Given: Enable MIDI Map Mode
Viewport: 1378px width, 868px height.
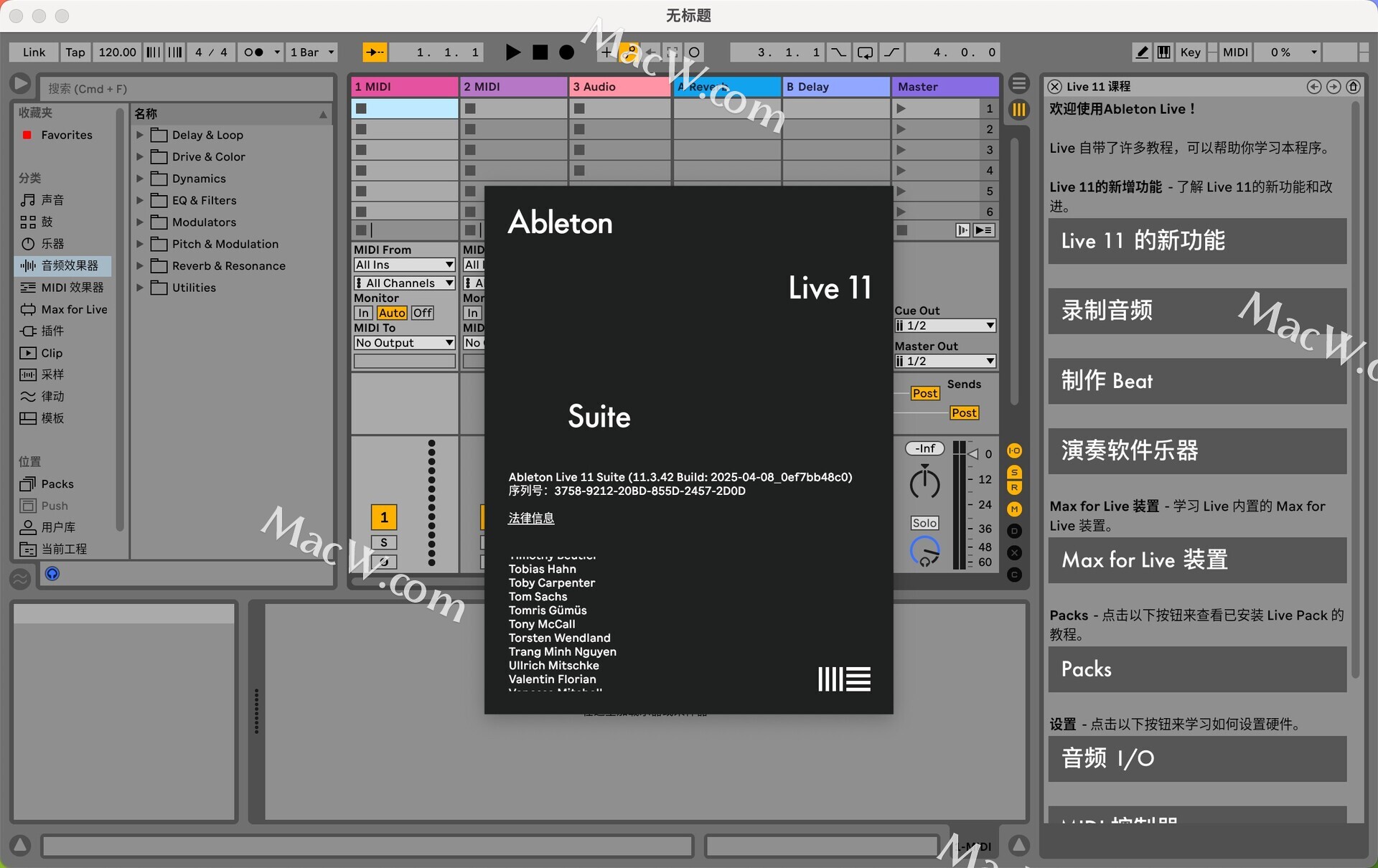Looking at the screenshot, I should [1235, 52].
